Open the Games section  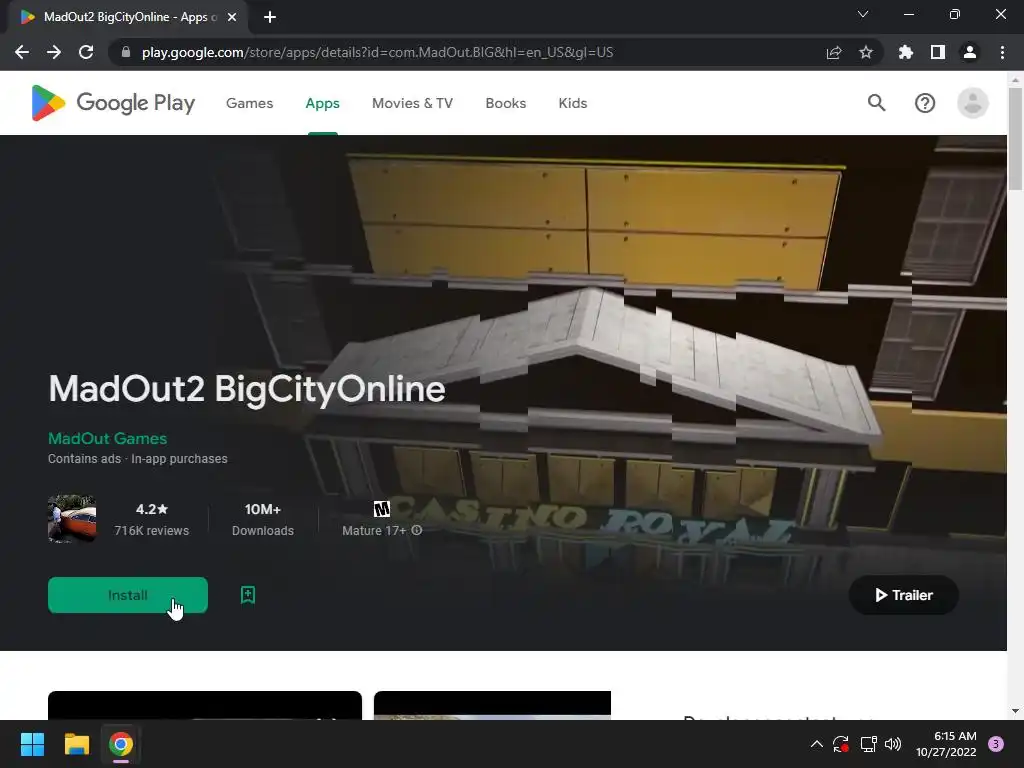(x=249, y=103)
